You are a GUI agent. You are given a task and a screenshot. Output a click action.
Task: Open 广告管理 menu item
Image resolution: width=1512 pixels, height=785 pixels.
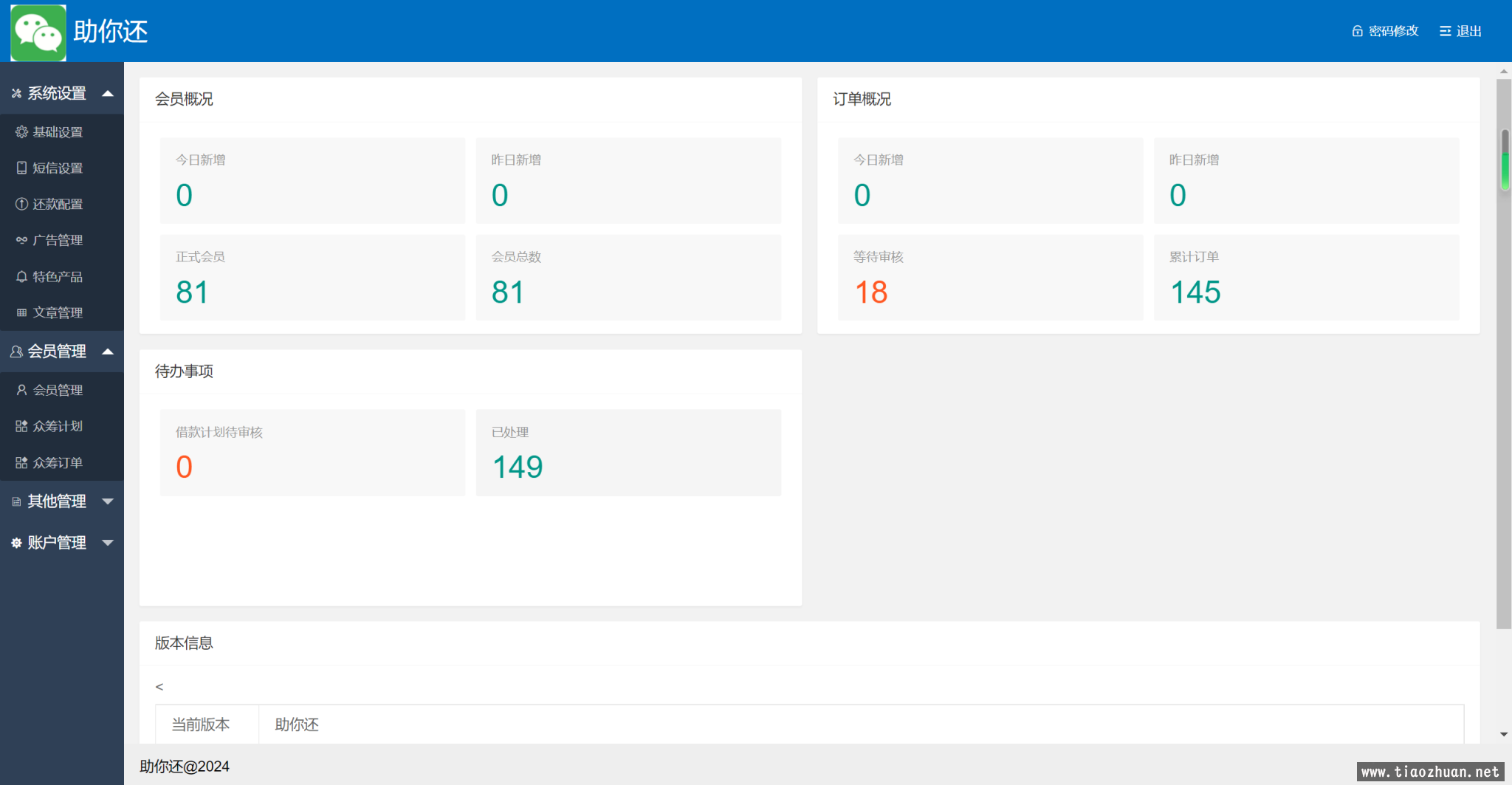click(x=62, y=241)
